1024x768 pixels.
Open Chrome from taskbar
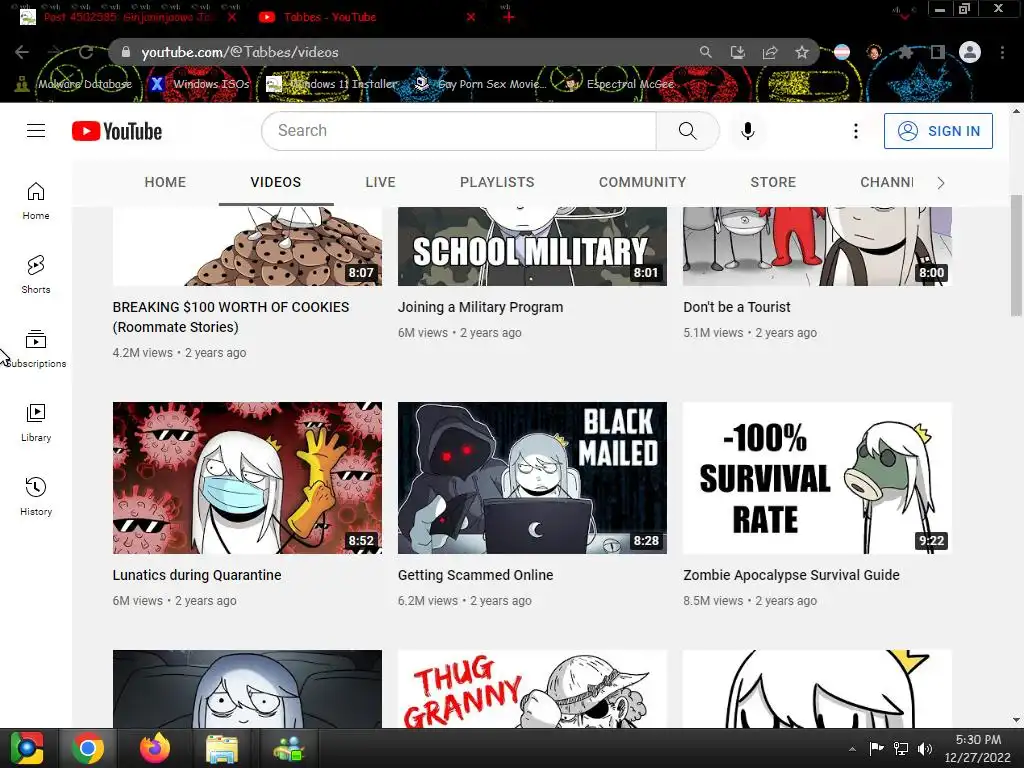pyautogui.click(x=88, y=748)
